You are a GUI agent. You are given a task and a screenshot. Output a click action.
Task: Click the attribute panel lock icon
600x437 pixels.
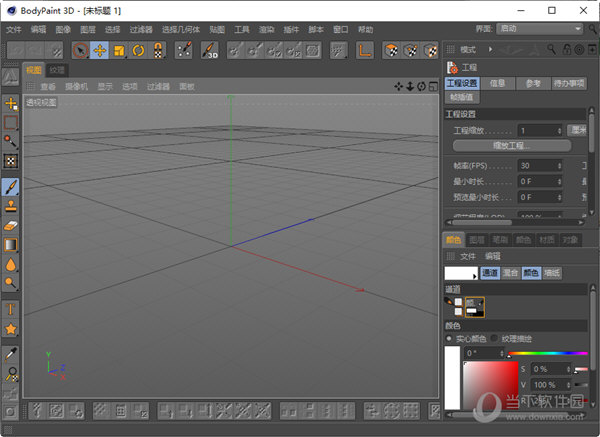click(x=566, y=49)
